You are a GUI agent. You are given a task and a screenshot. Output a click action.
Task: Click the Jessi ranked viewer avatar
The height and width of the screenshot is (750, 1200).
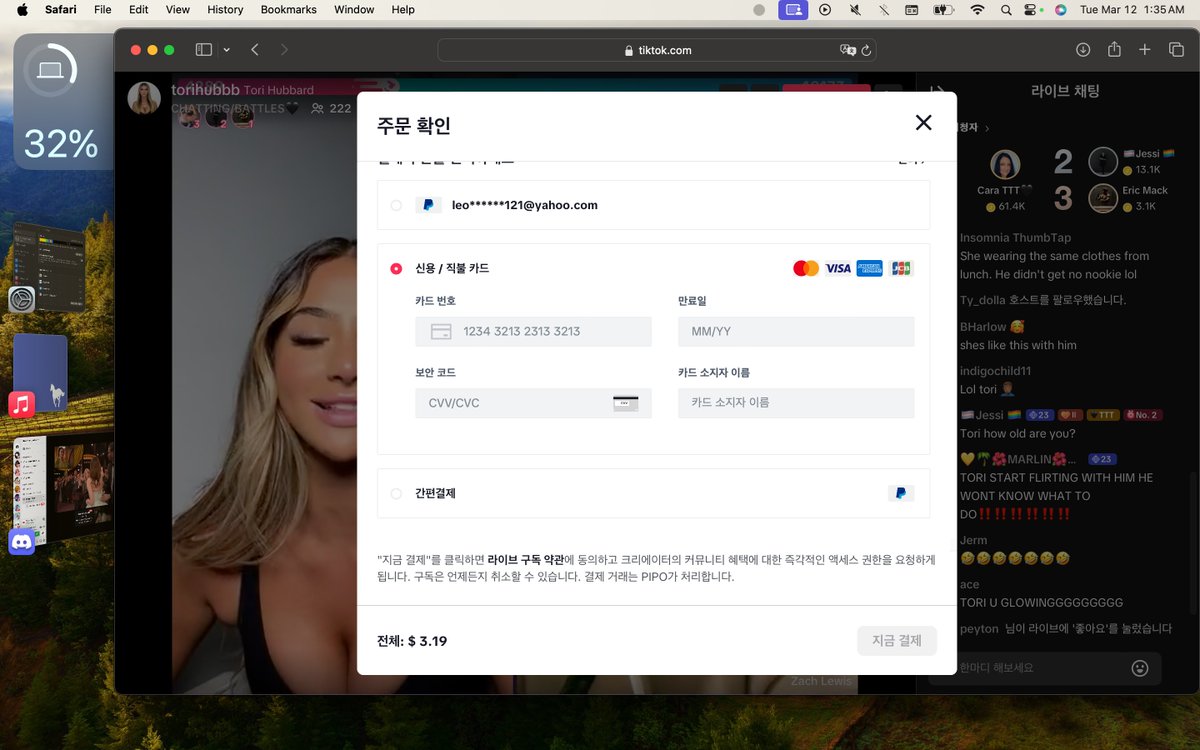(1103, 162)
